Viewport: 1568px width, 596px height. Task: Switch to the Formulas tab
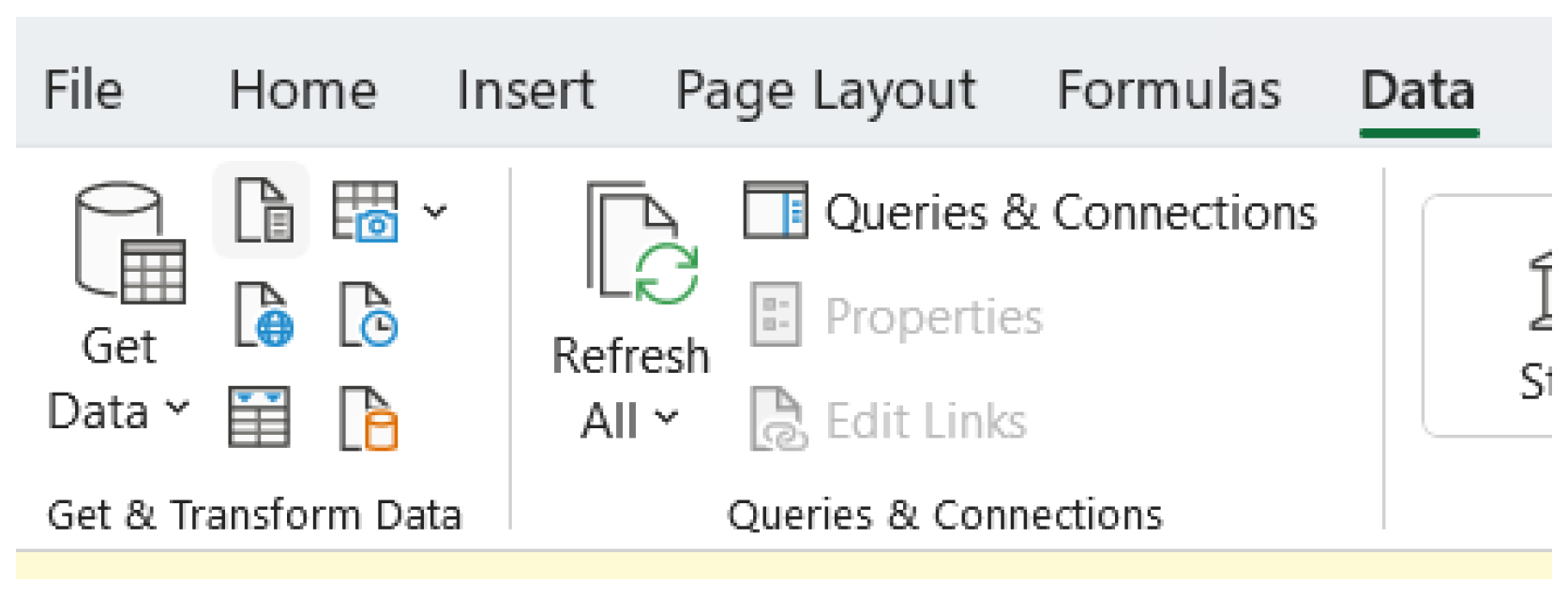coord(1168,91)
